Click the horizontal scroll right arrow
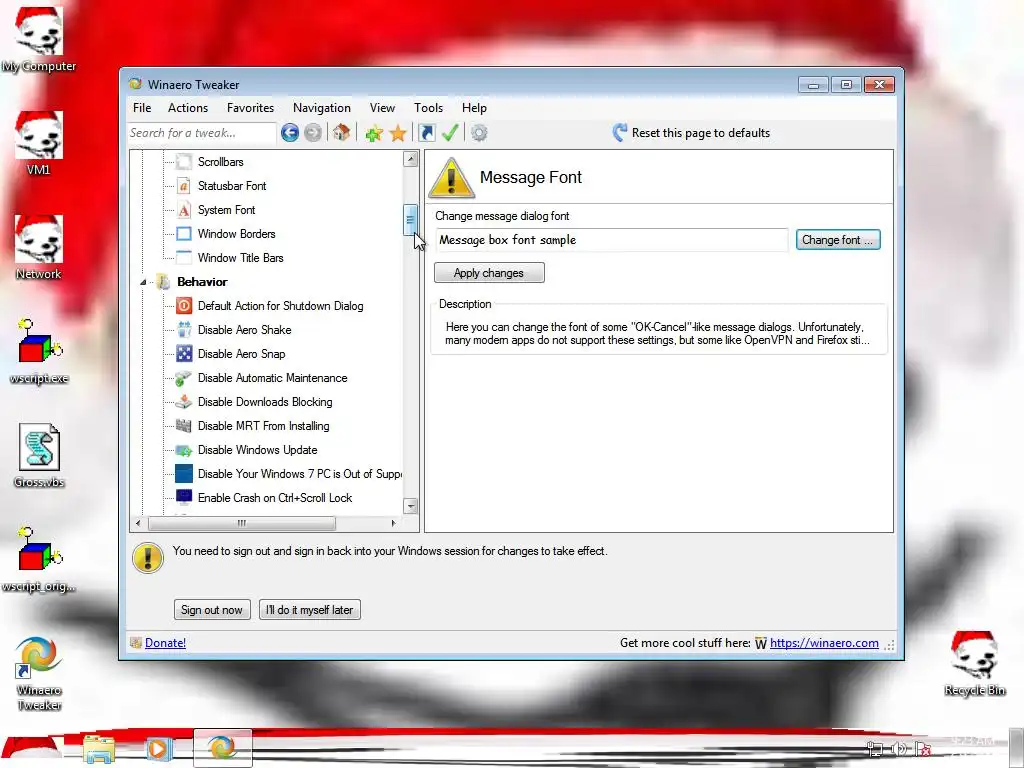 point(393,523)
